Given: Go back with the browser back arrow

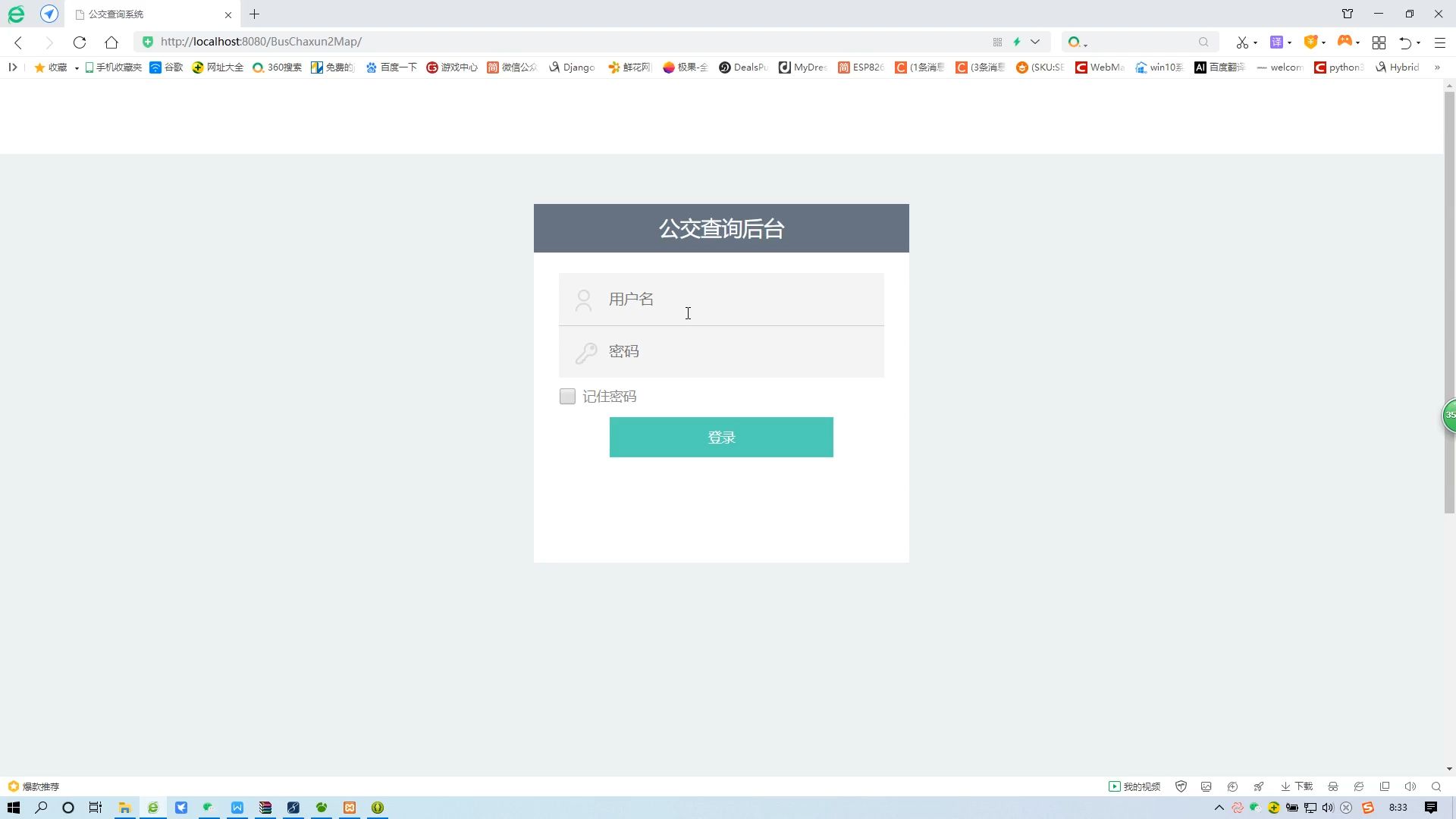Looking at the screenshot, I should coord(19,42).
